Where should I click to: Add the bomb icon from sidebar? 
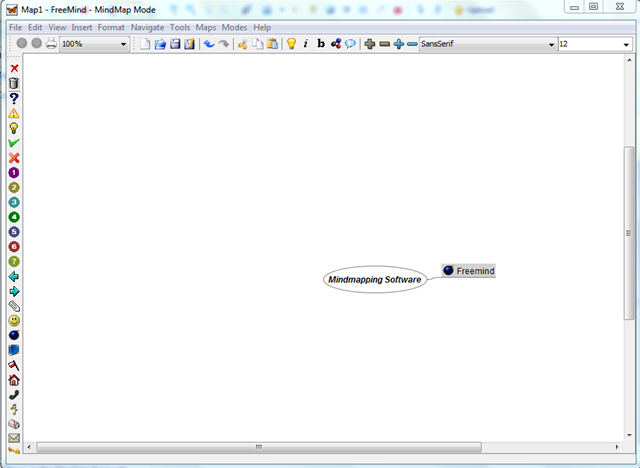(14, 335)
